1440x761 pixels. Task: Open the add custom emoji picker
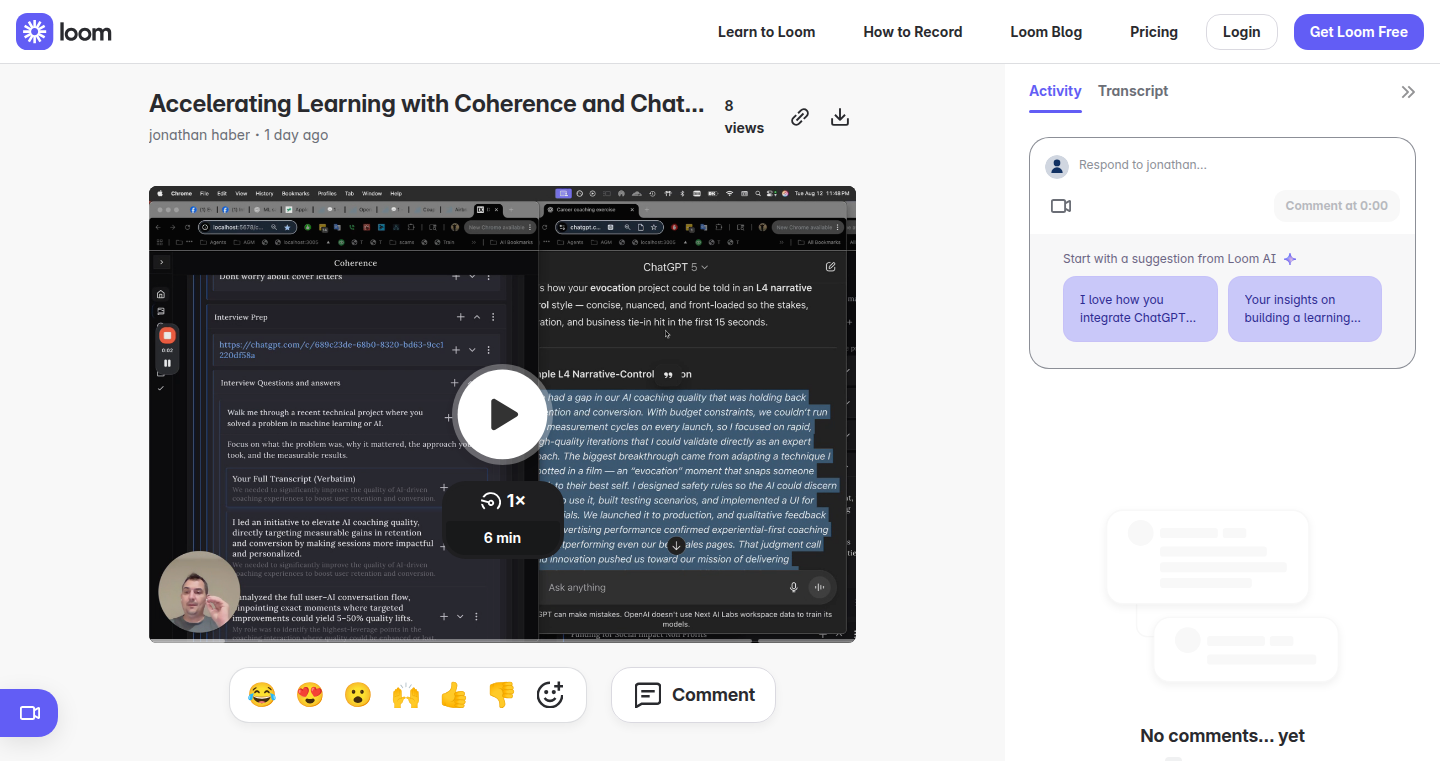pos(550,695)
